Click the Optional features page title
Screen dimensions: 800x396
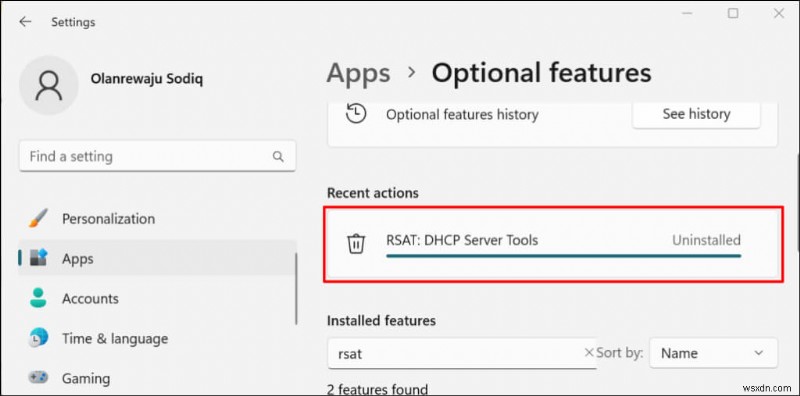(x=541, y=73)
